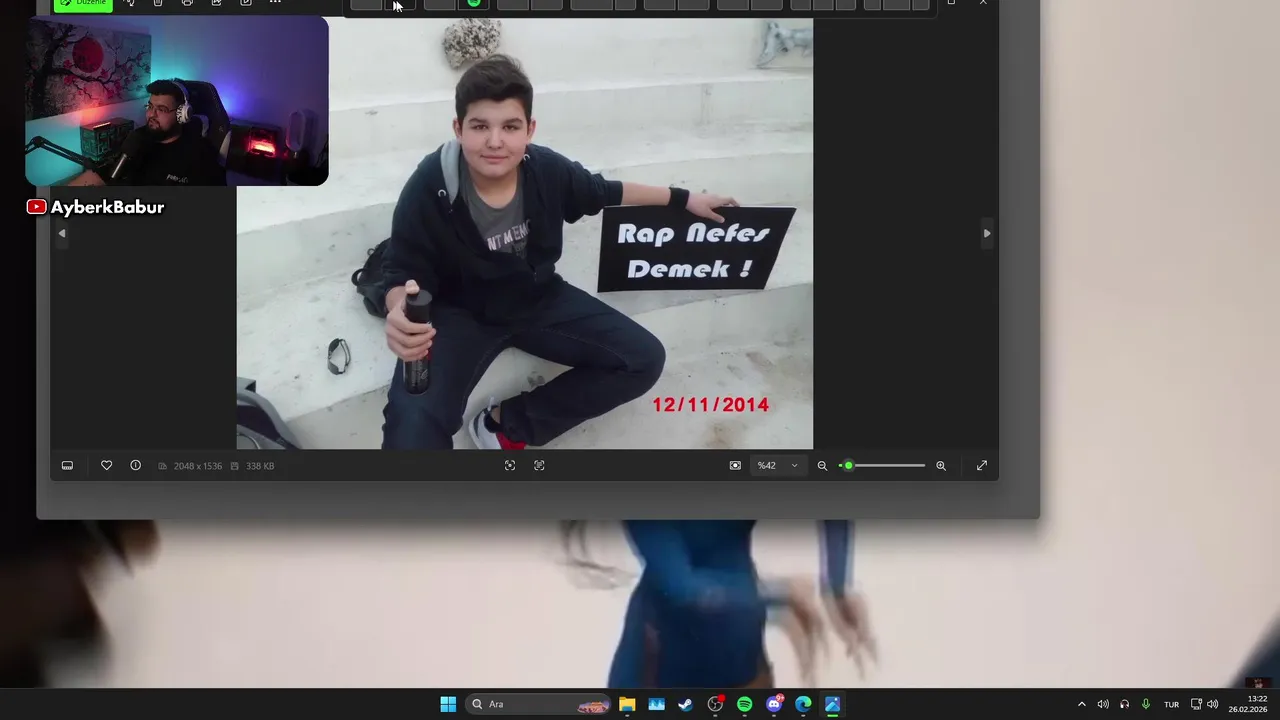
Task: Click the taskbar Ara search box
Action: (539, 704)
